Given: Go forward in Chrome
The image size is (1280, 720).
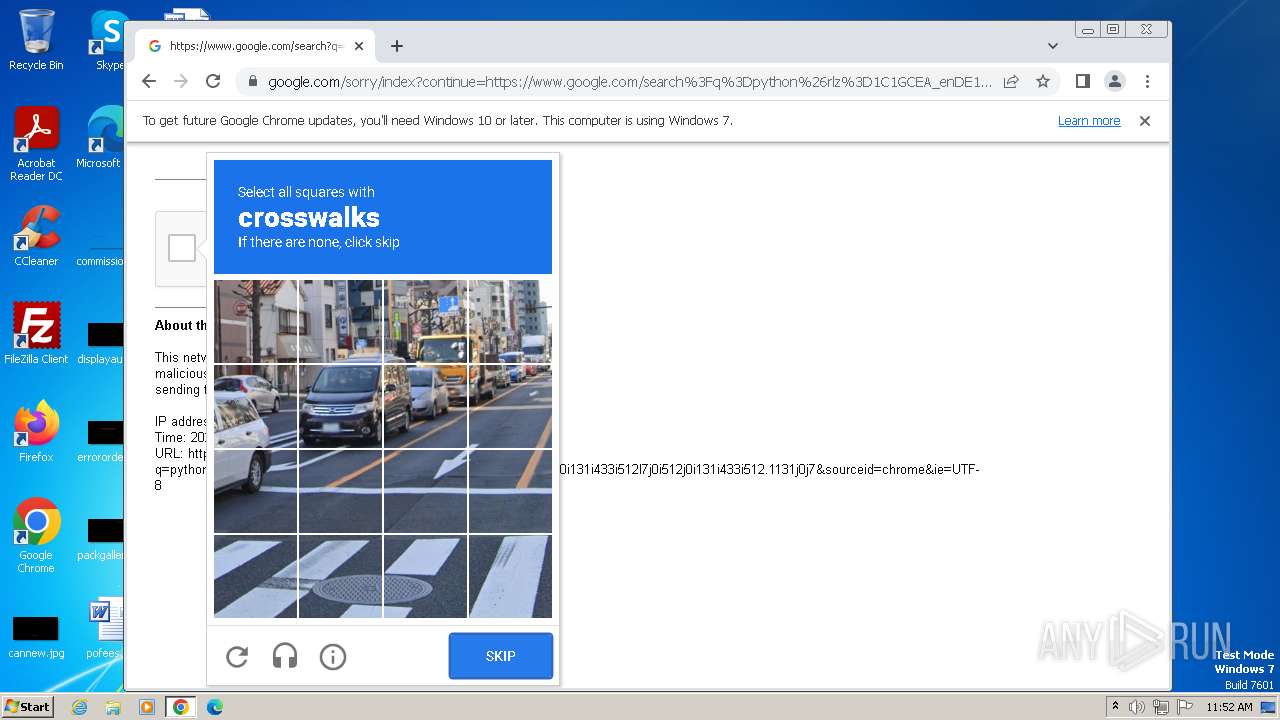Looking at the screenshot, I should [x=181, y=81].
